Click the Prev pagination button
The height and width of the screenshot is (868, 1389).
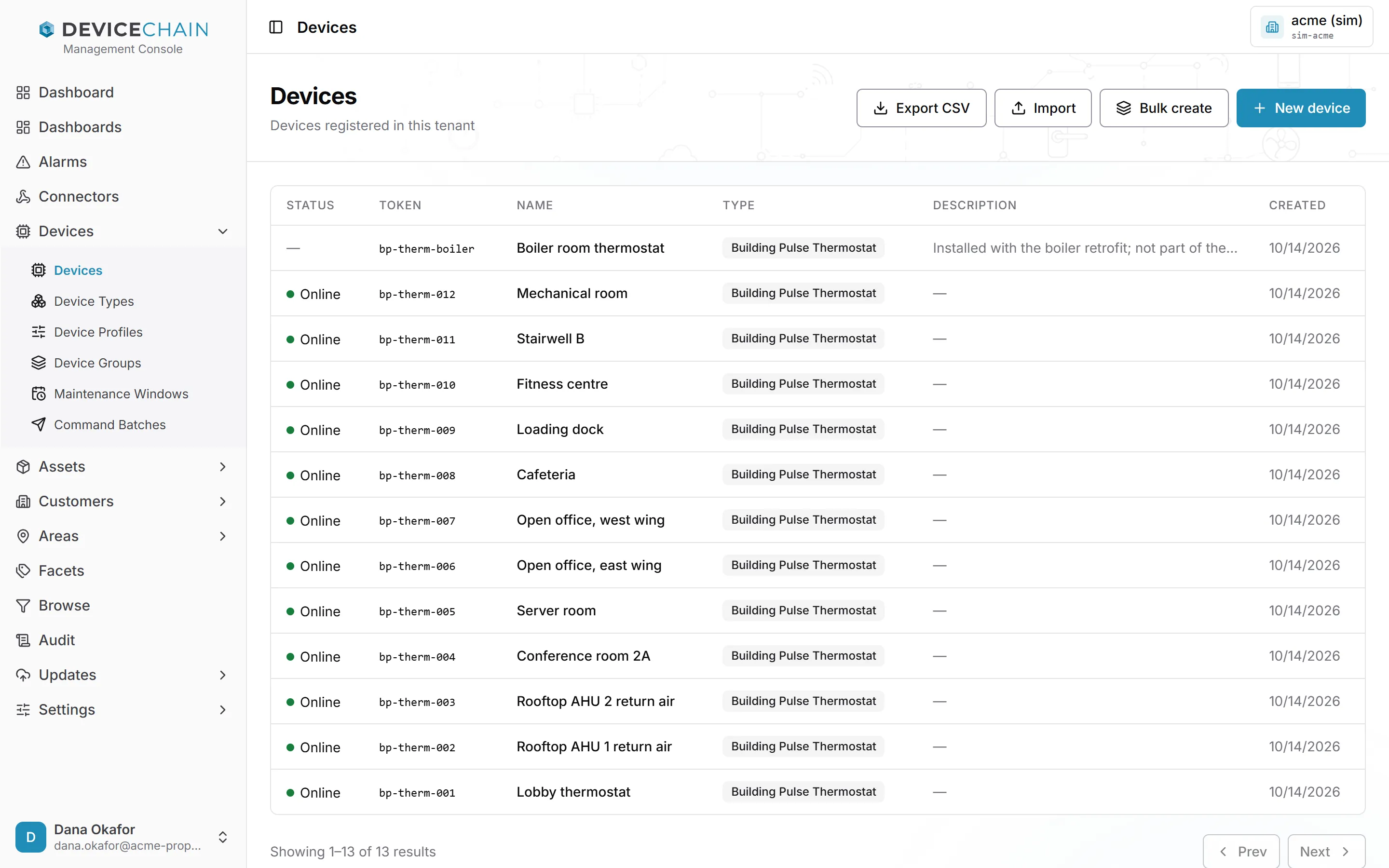tap(1241, 851)
